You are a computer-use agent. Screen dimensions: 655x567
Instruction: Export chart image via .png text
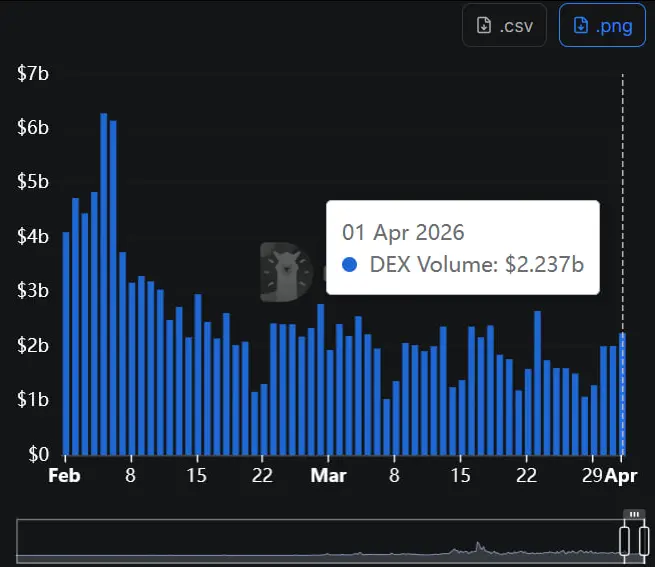click(x=614, y=26)
